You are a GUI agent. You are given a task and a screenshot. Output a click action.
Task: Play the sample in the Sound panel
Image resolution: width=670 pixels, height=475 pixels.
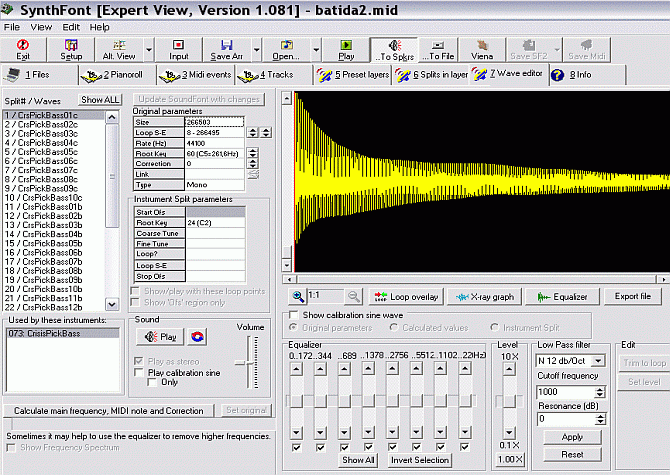pos(160,337)
